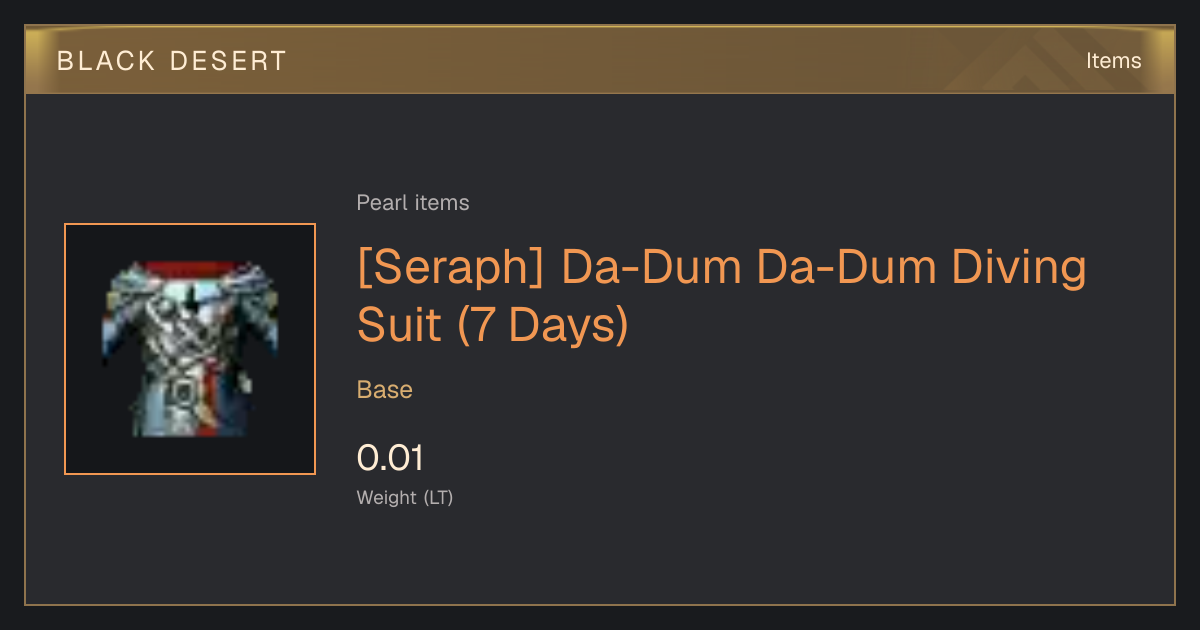Viewport: 1200px width, 630px height.
Task: Click the diving suit armor item icon
Action: pyautogui.click(x=190, y=349)
